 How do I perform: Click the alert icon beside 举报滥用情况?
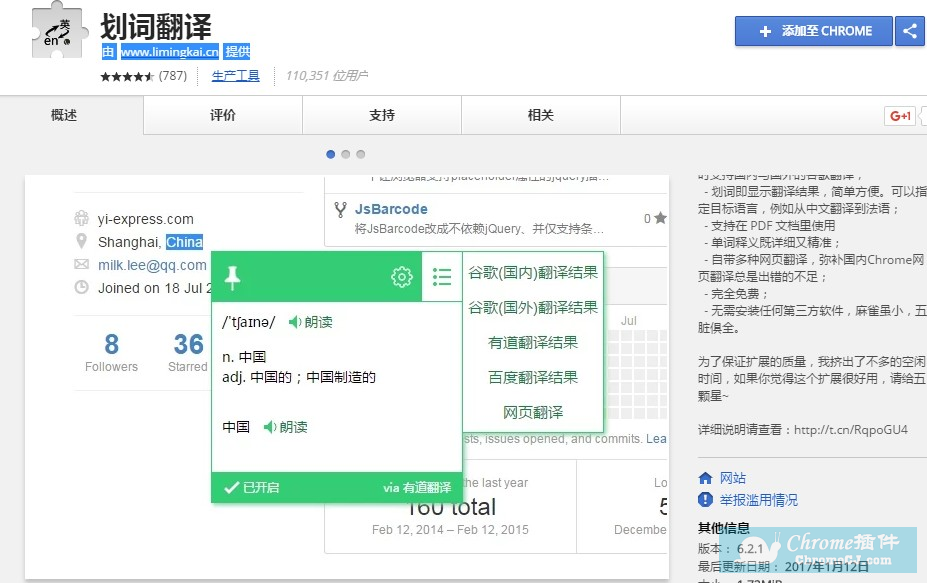(705, 500)
